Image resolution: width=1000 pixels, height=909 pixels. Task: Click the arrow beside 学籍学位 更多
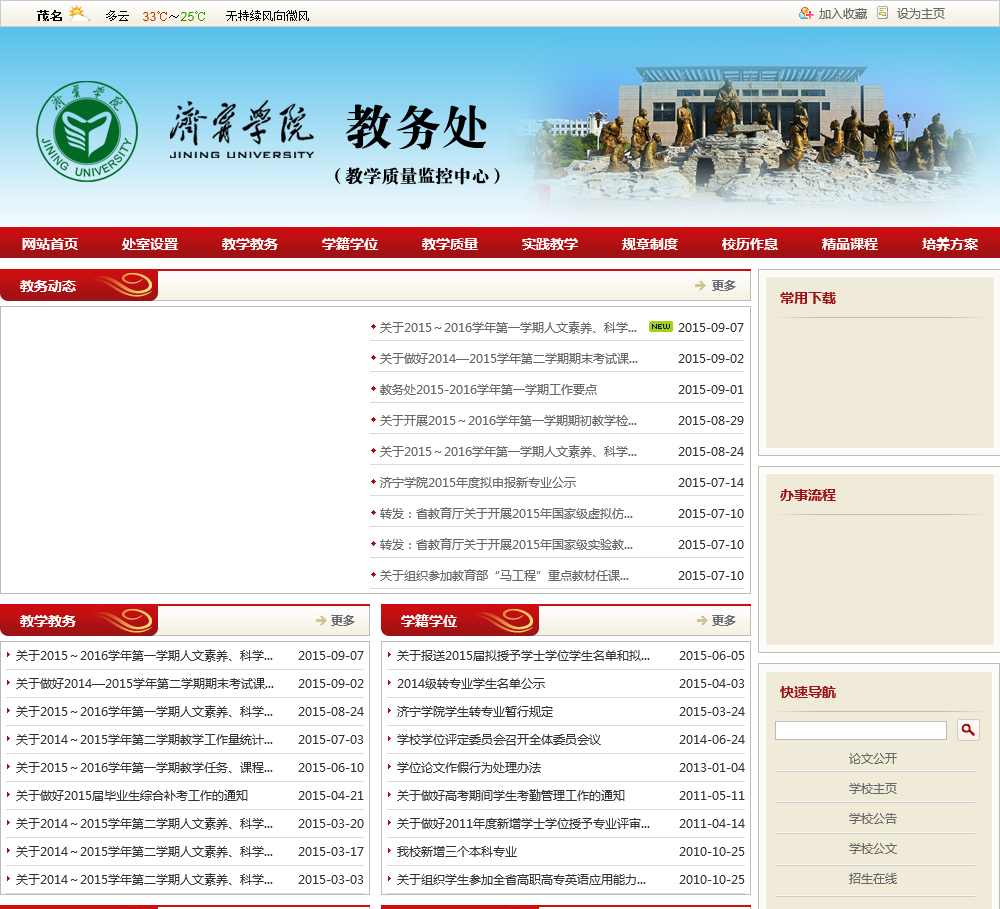coord(702,621)
